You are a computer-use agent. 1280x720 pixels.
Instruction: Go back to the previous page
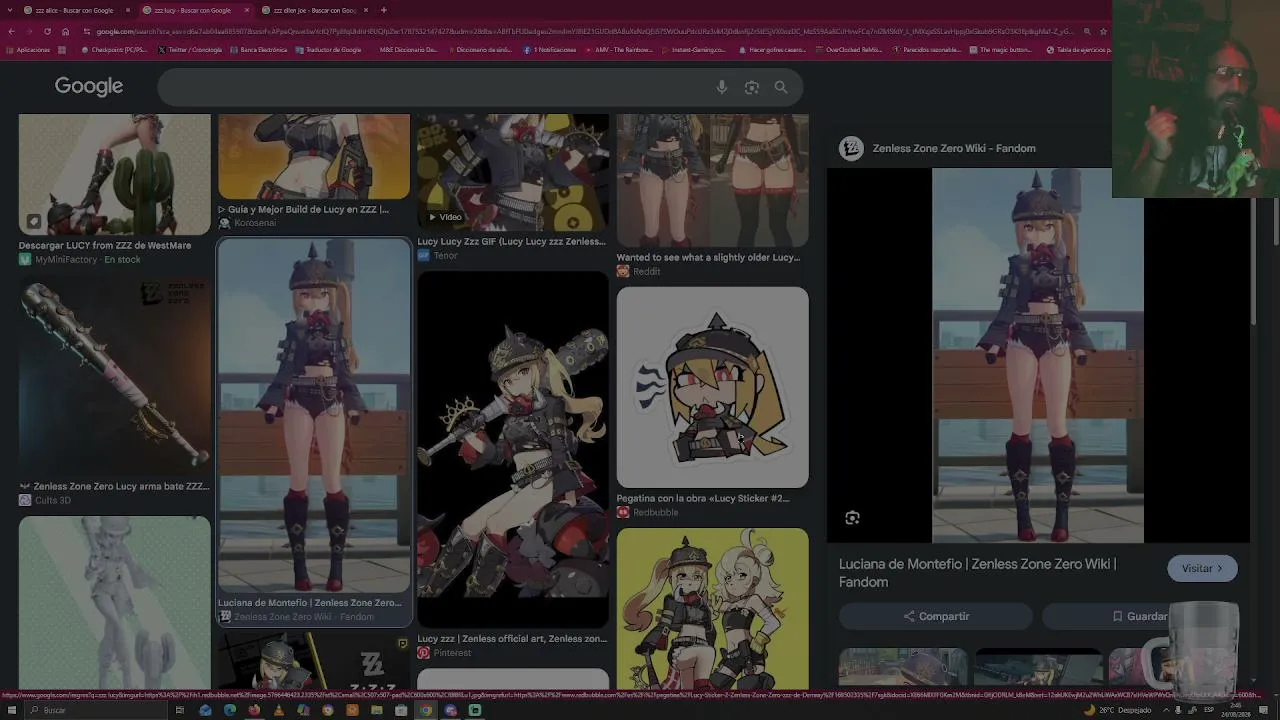[x=12, y=31]
